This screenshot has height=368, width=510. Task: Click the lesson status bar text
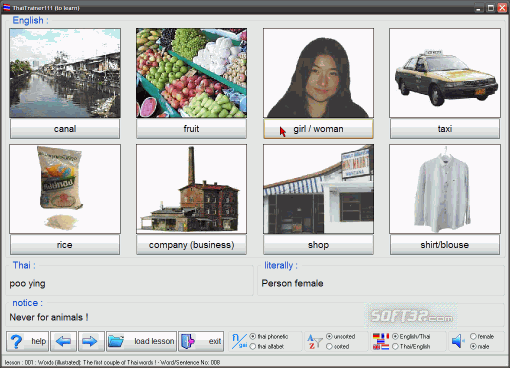coord(112,362)
